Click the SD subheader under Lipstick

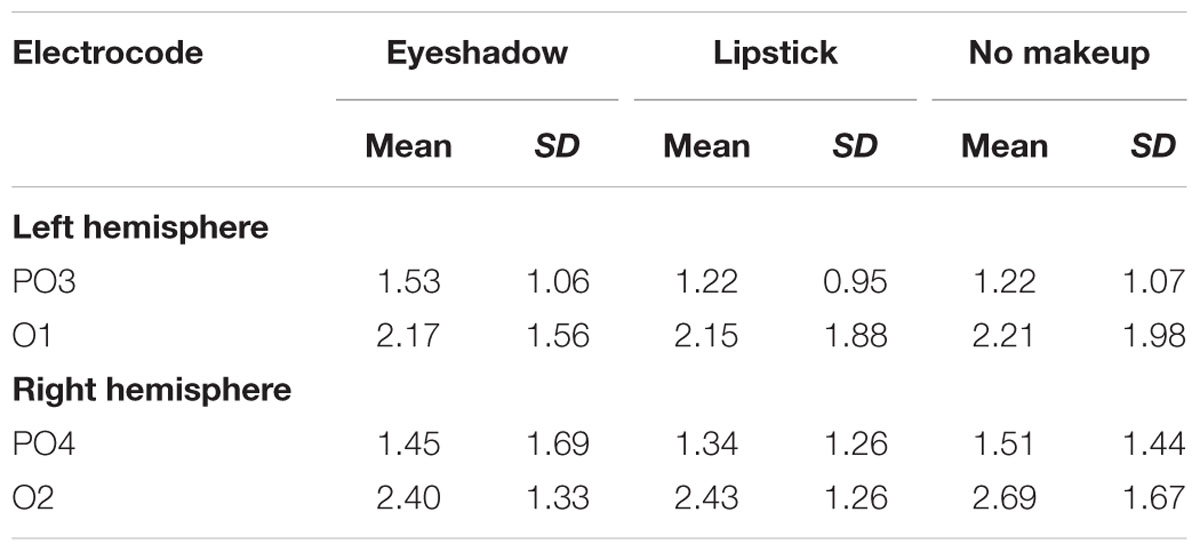[854, 146]
